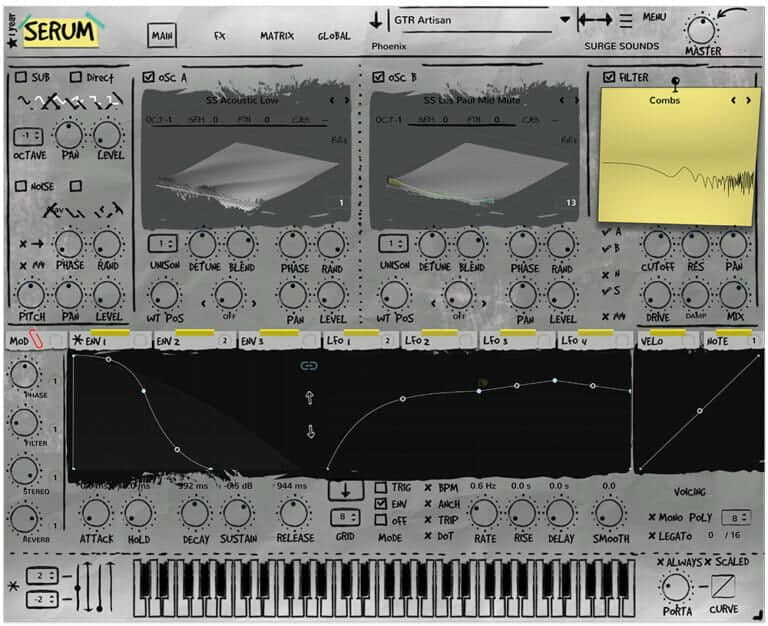Click previous wavetable arrow in OSC A

pyautogui.click(x=332, y=100)
